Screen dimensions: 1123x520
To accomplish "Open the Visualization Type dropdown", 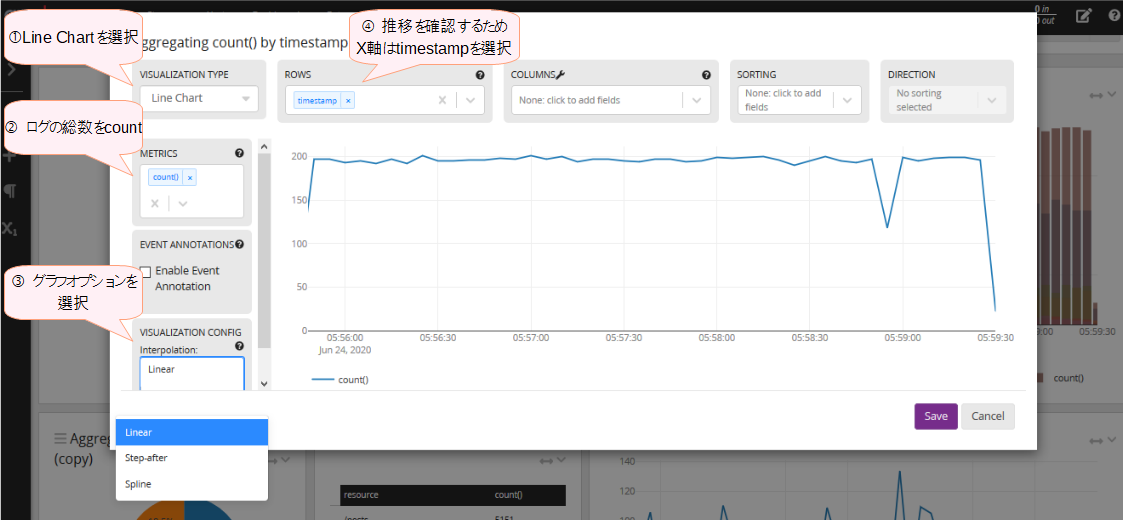I will [x=199, y=98].
